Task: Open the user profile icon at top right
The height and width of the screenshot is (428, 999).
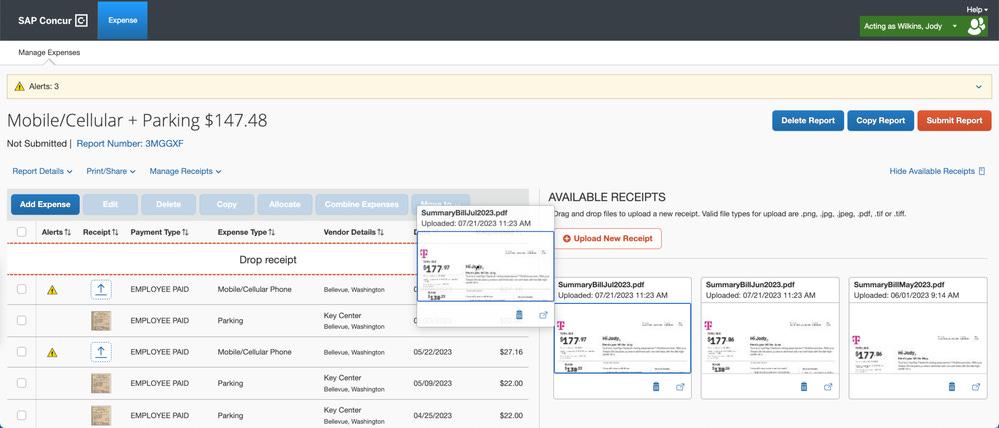Action: pyautogui.click(x=976, y=26)
